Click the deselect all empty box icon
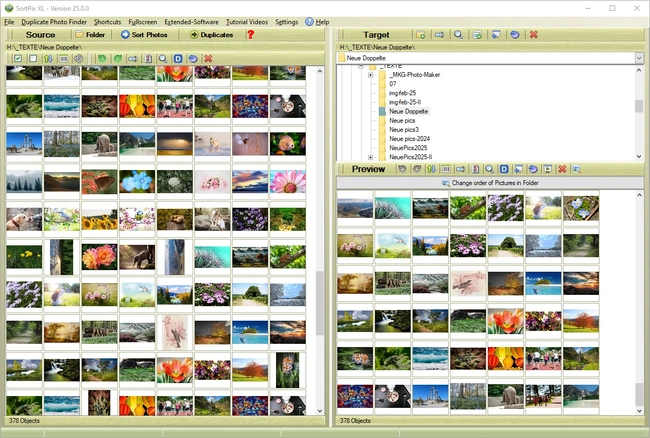The height and width of the screenshot is (438, 650). pyautogui.click(x=33, y=59)
